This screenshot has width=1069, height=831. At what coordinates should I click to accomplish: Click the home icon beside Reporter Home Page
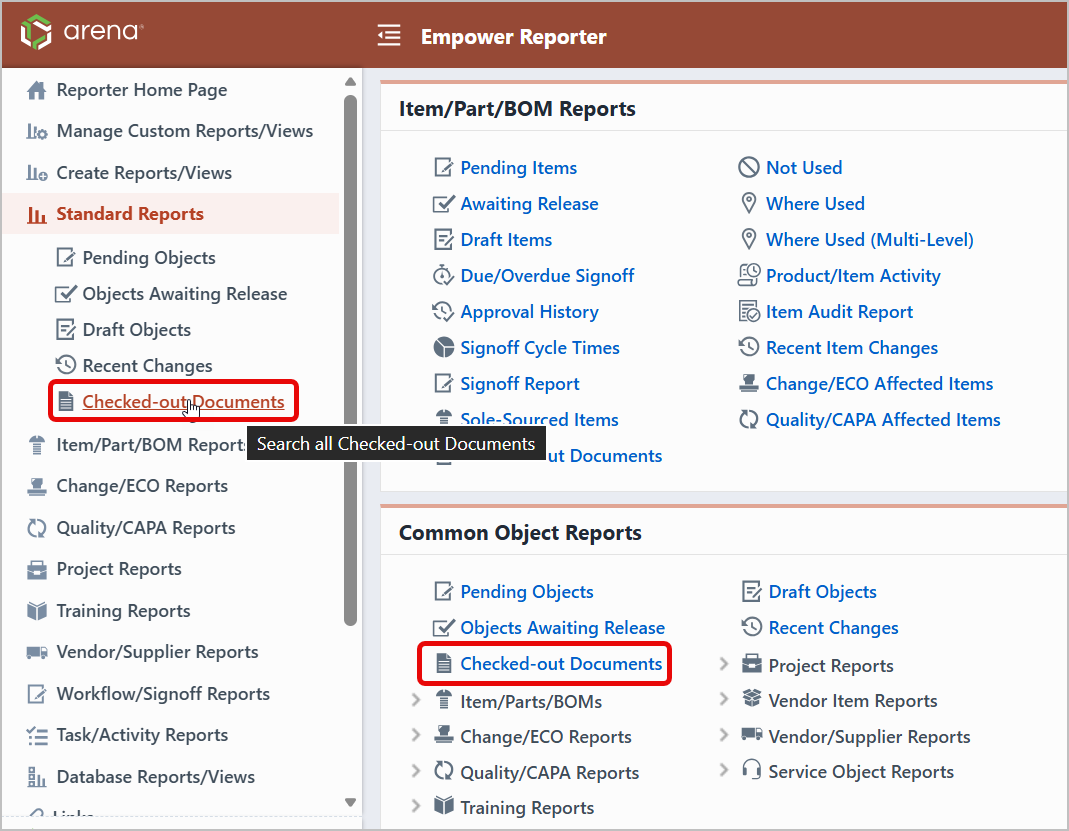37,90
